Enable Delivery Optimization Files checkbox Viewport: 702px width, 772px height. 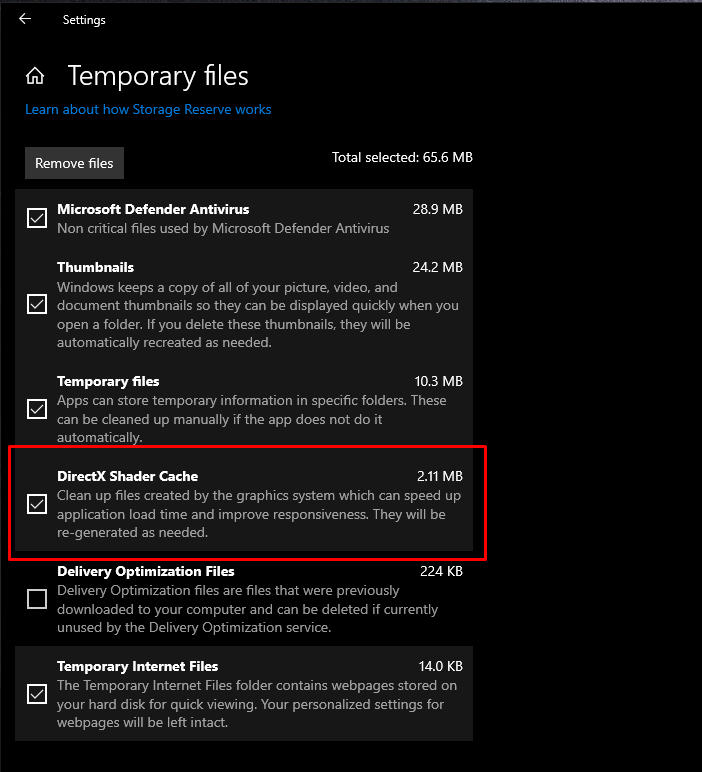point(37,599)
